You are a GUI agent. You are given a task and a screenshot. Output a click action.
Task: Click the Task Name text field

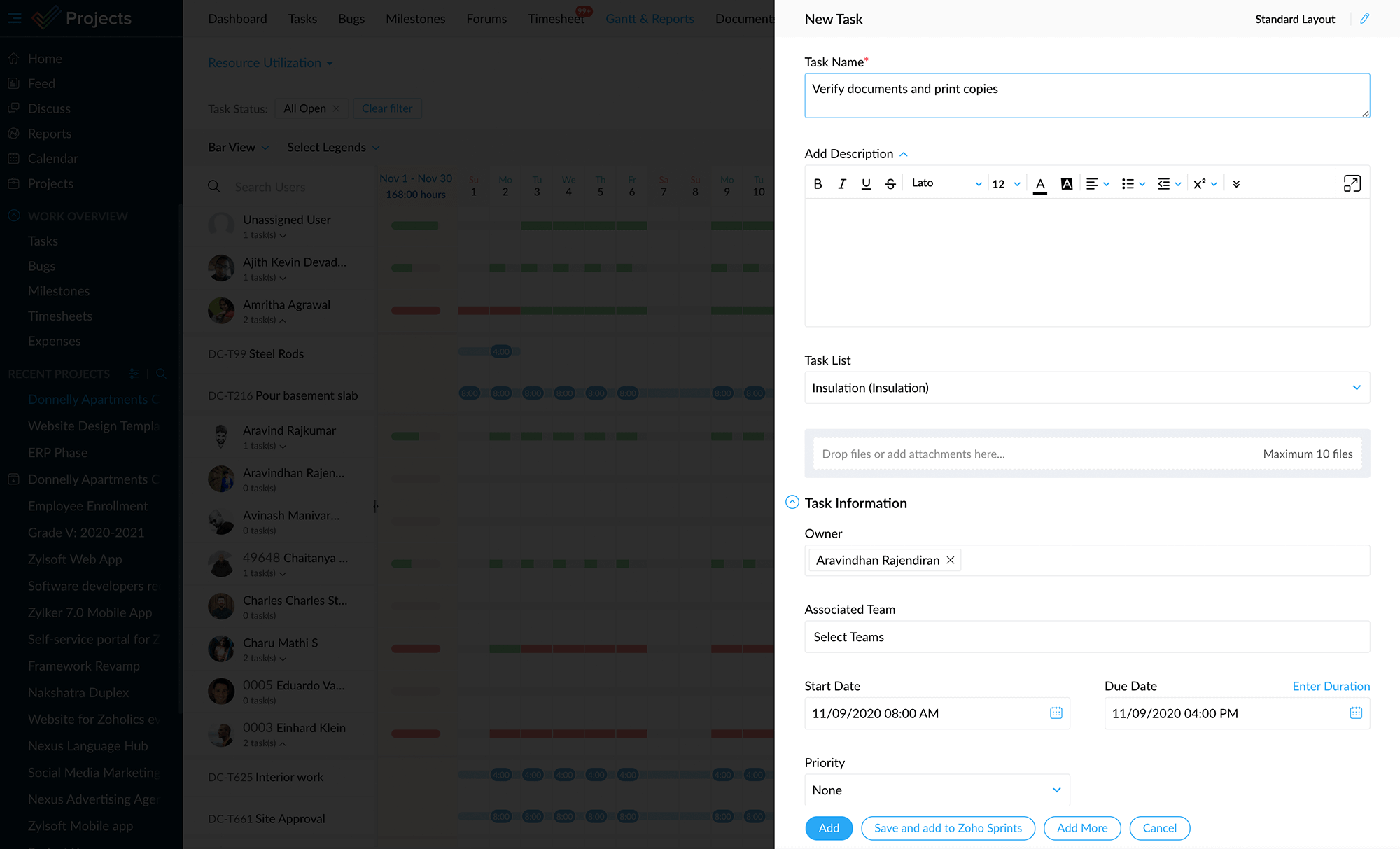coord(1087,95)
